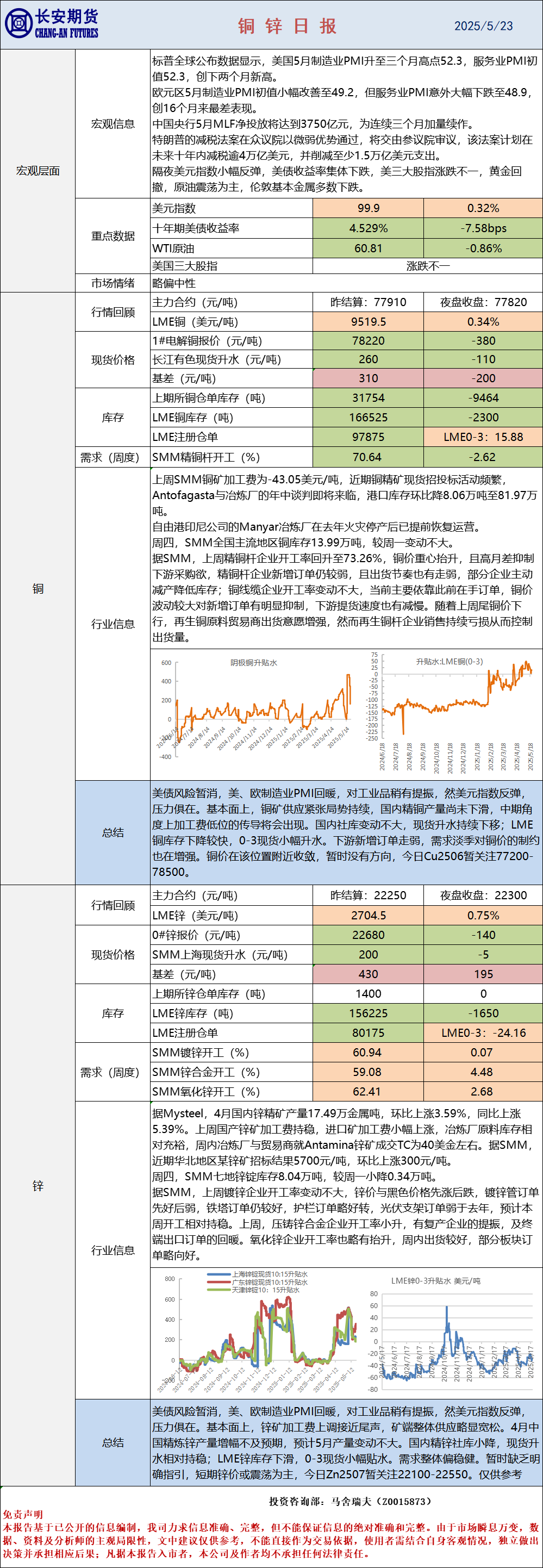This screenshot has height=1568, width=543.
Task: Select the 昨结算：77910 copper cell
Action: click(369, 302)
